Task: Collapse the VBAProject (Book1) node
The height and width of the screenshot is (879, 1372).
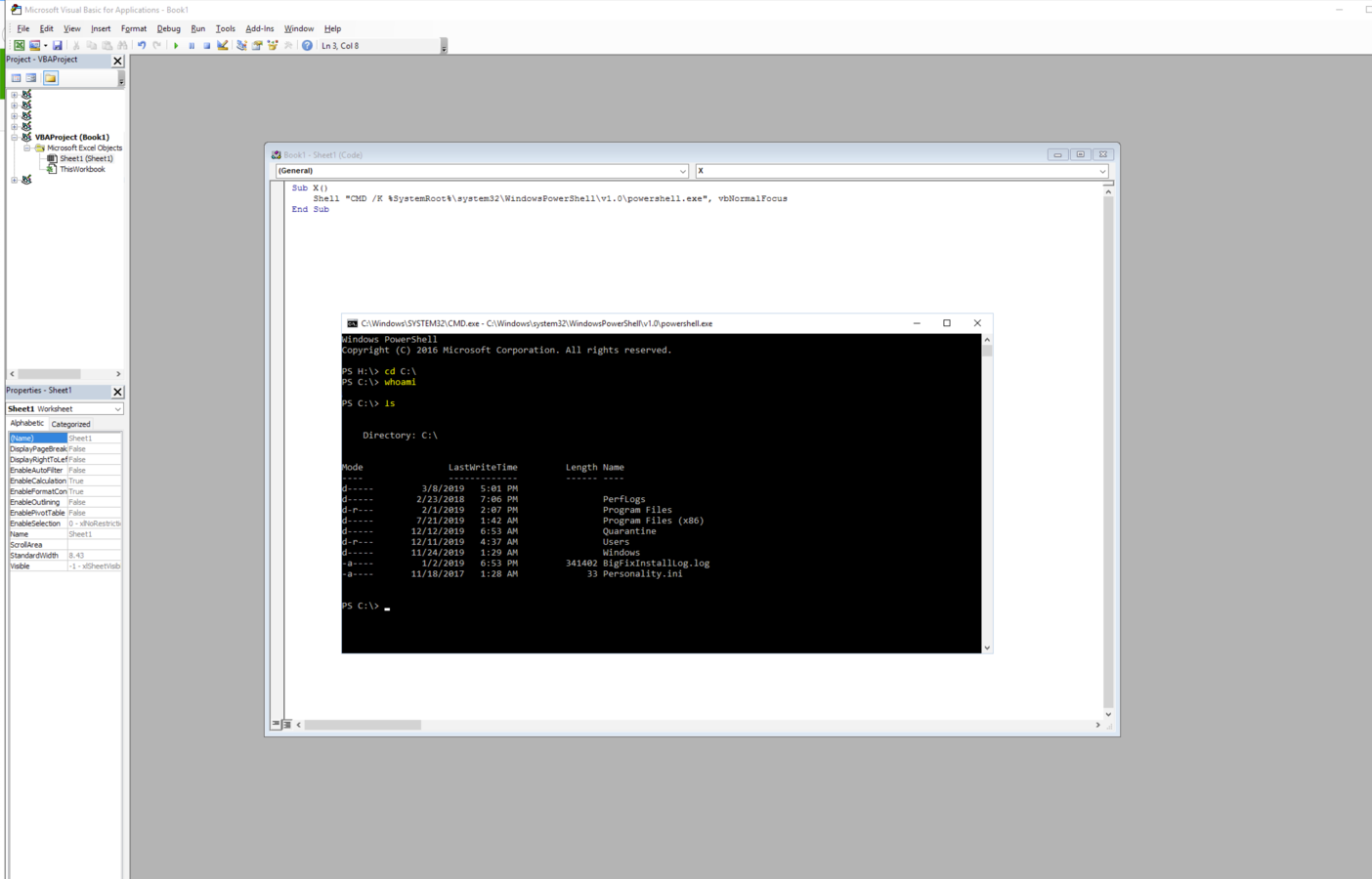Action: (15, 138)
